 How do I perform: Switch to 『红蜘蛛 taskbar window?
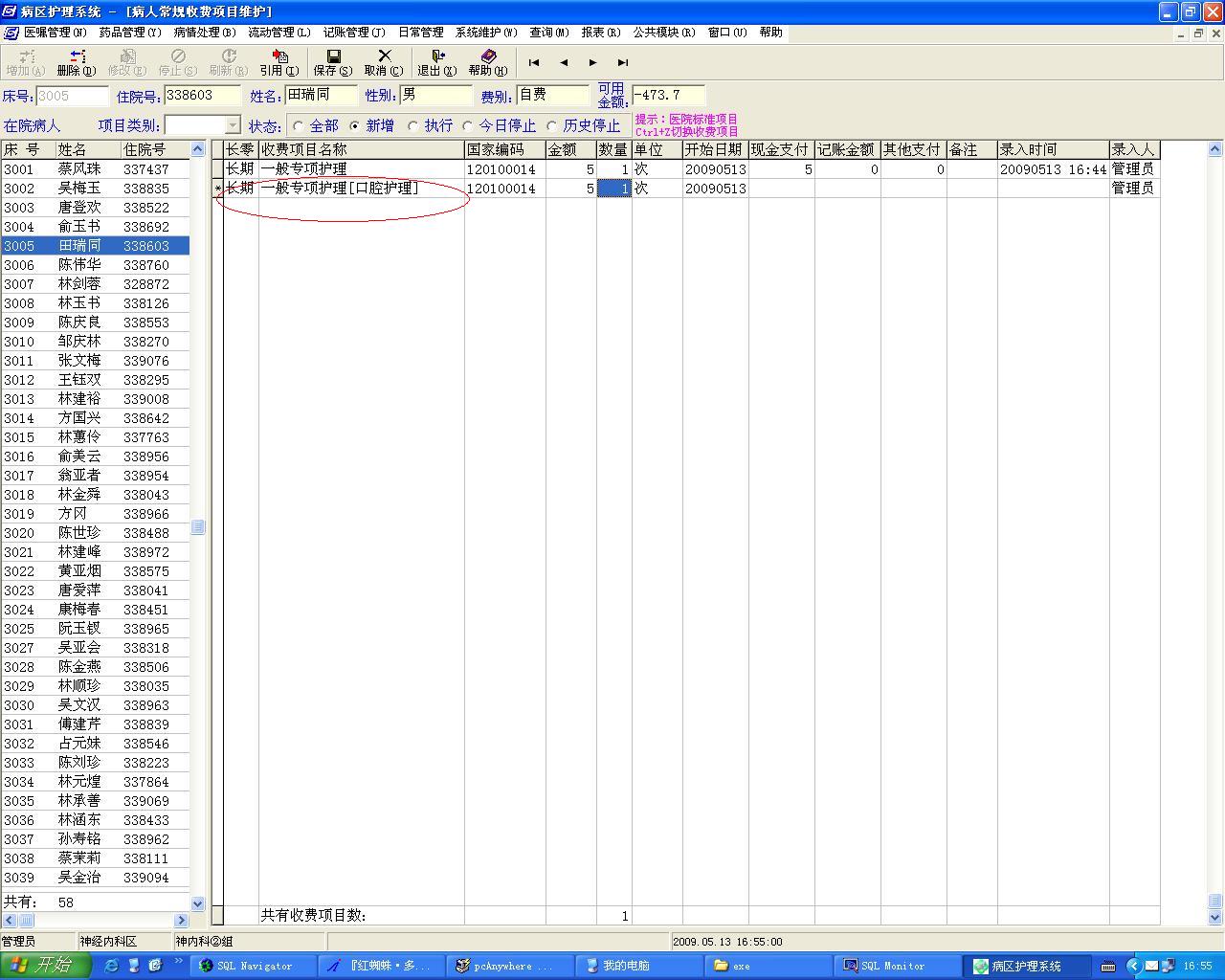(383, 966)
